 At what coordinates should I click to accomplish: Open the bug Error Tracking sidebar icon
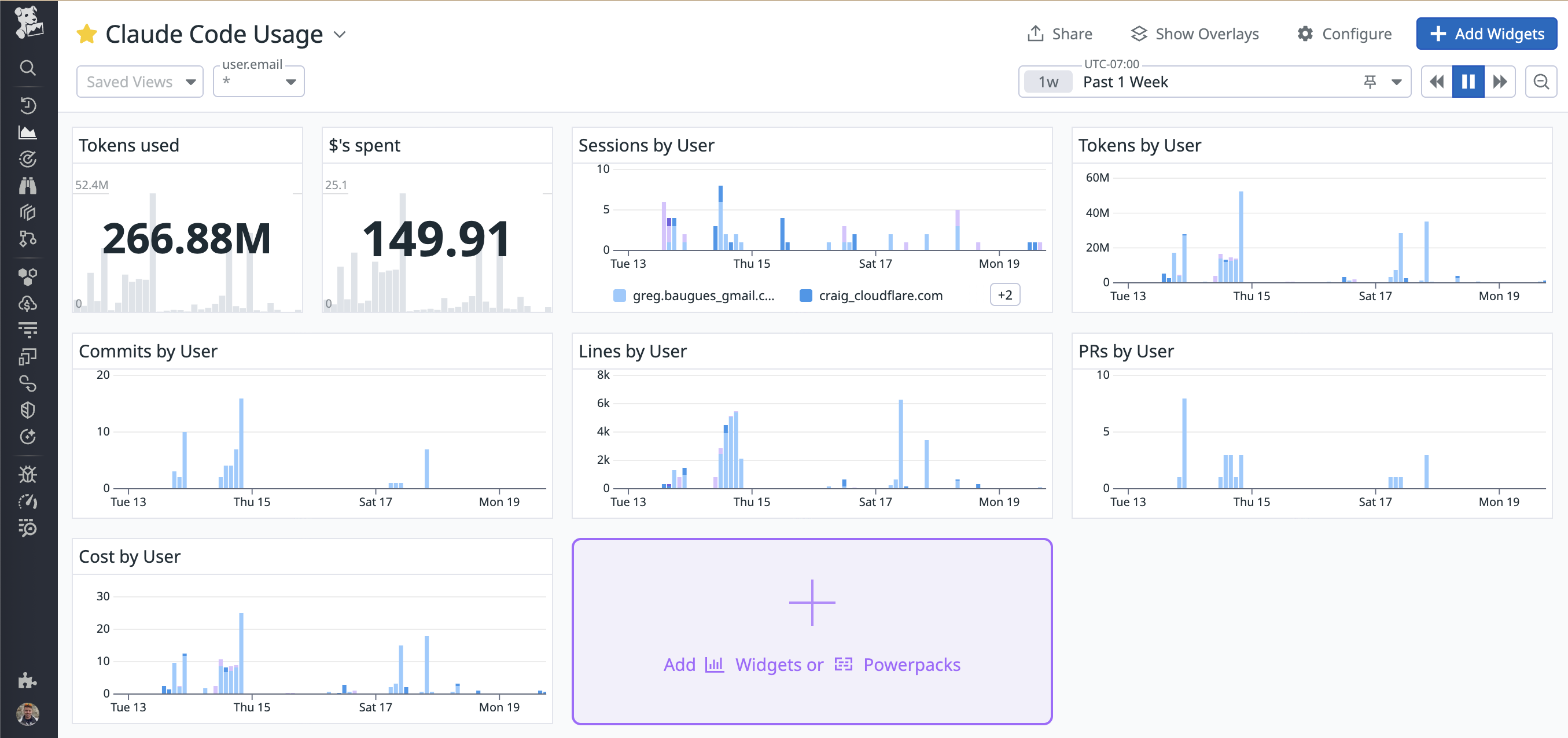[27, 475]
